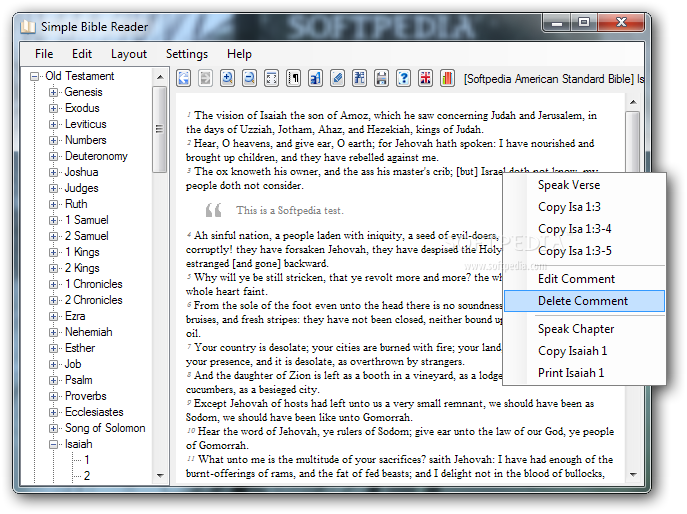
Task: Click the fullscreen view toolbar icon
Action: (x=272, y=78)
